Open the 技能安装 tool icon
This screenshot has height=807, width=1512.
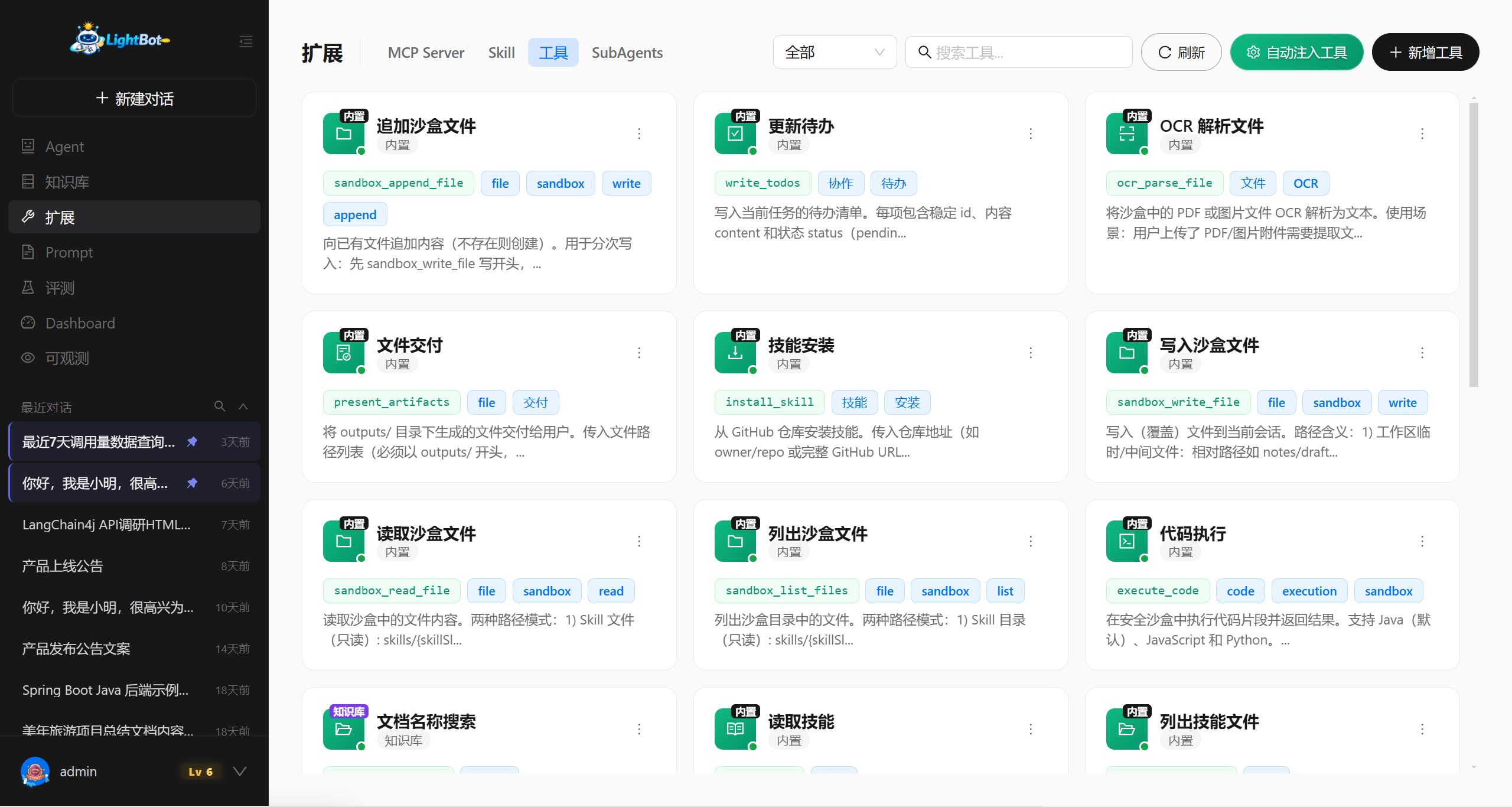pos(735,353)
